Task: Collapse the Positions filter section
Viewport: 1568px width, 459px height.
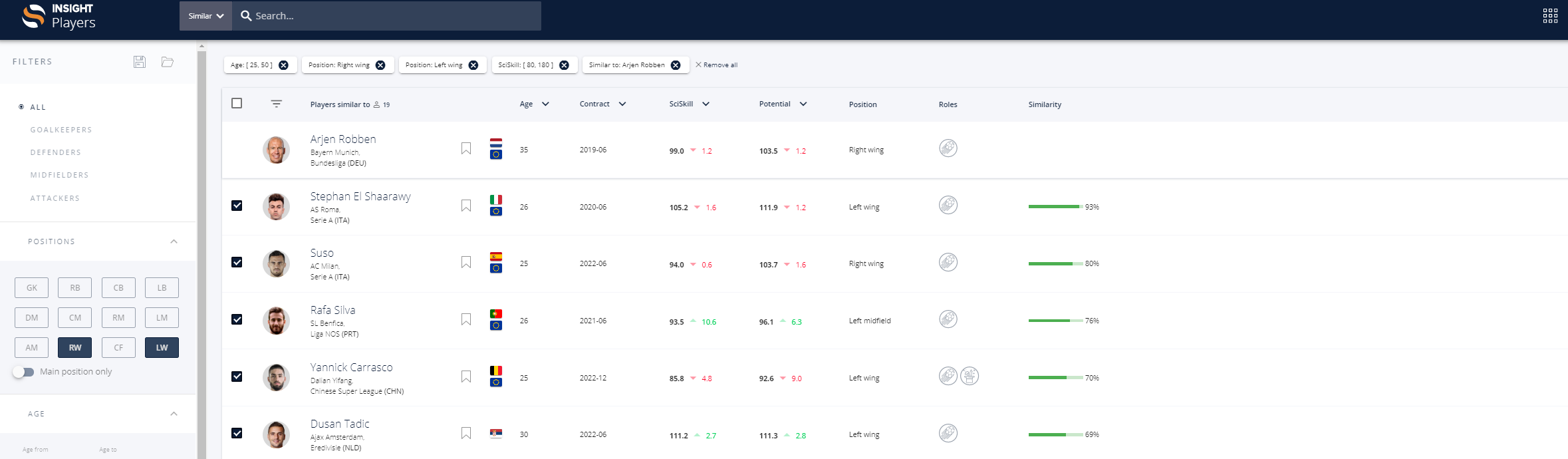Action: tap(174, 241)
